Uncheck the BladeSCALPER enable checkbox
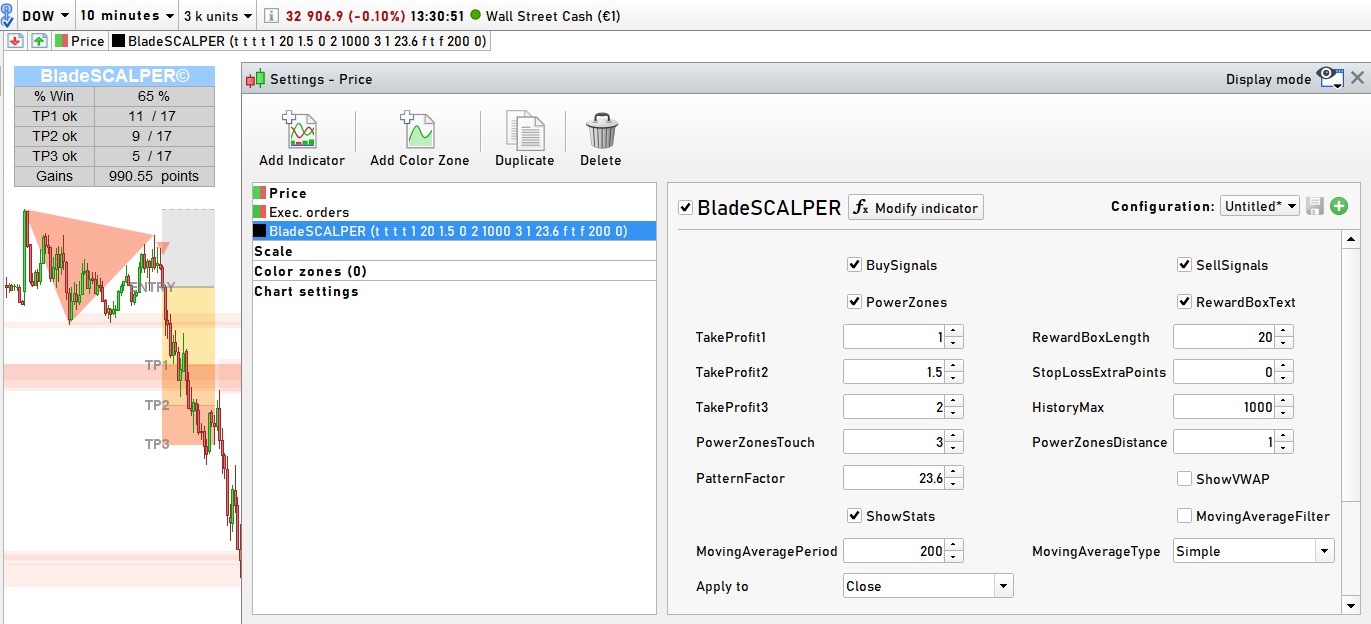 pos(685,208)
